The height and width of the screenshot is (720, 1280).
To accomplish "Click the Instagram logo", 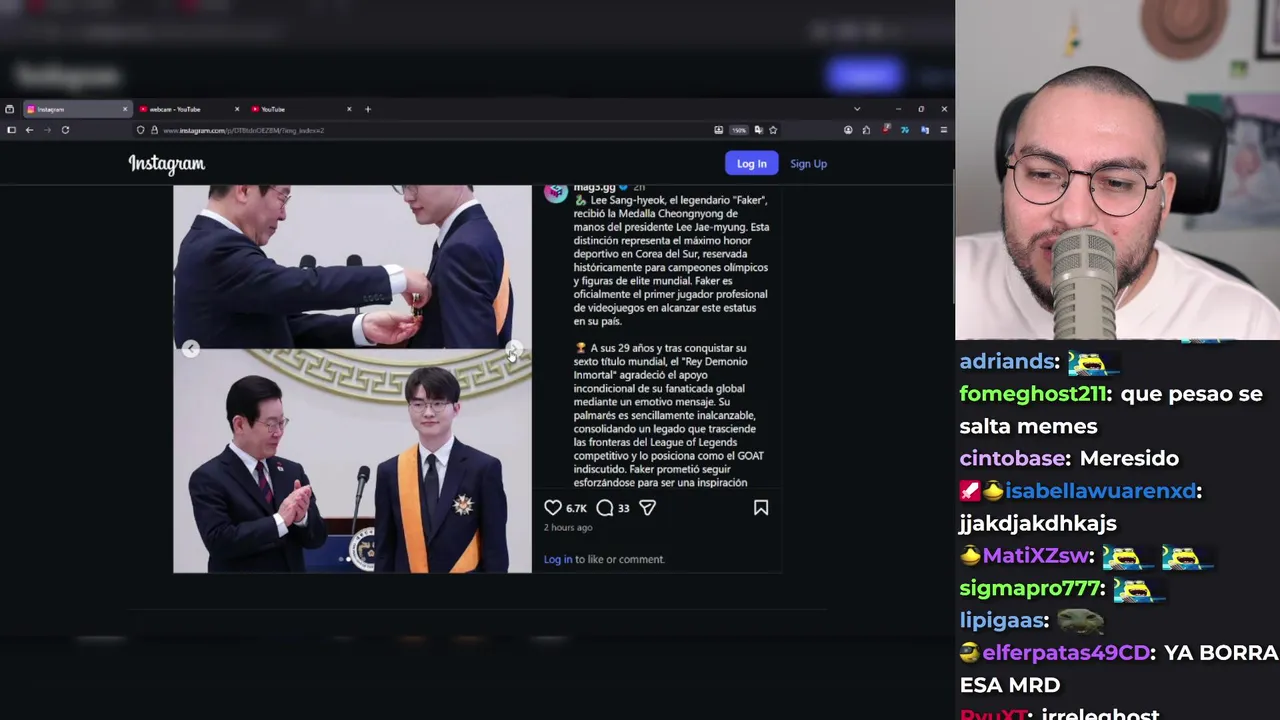I will pyautogui.click(x=166, y=164).
